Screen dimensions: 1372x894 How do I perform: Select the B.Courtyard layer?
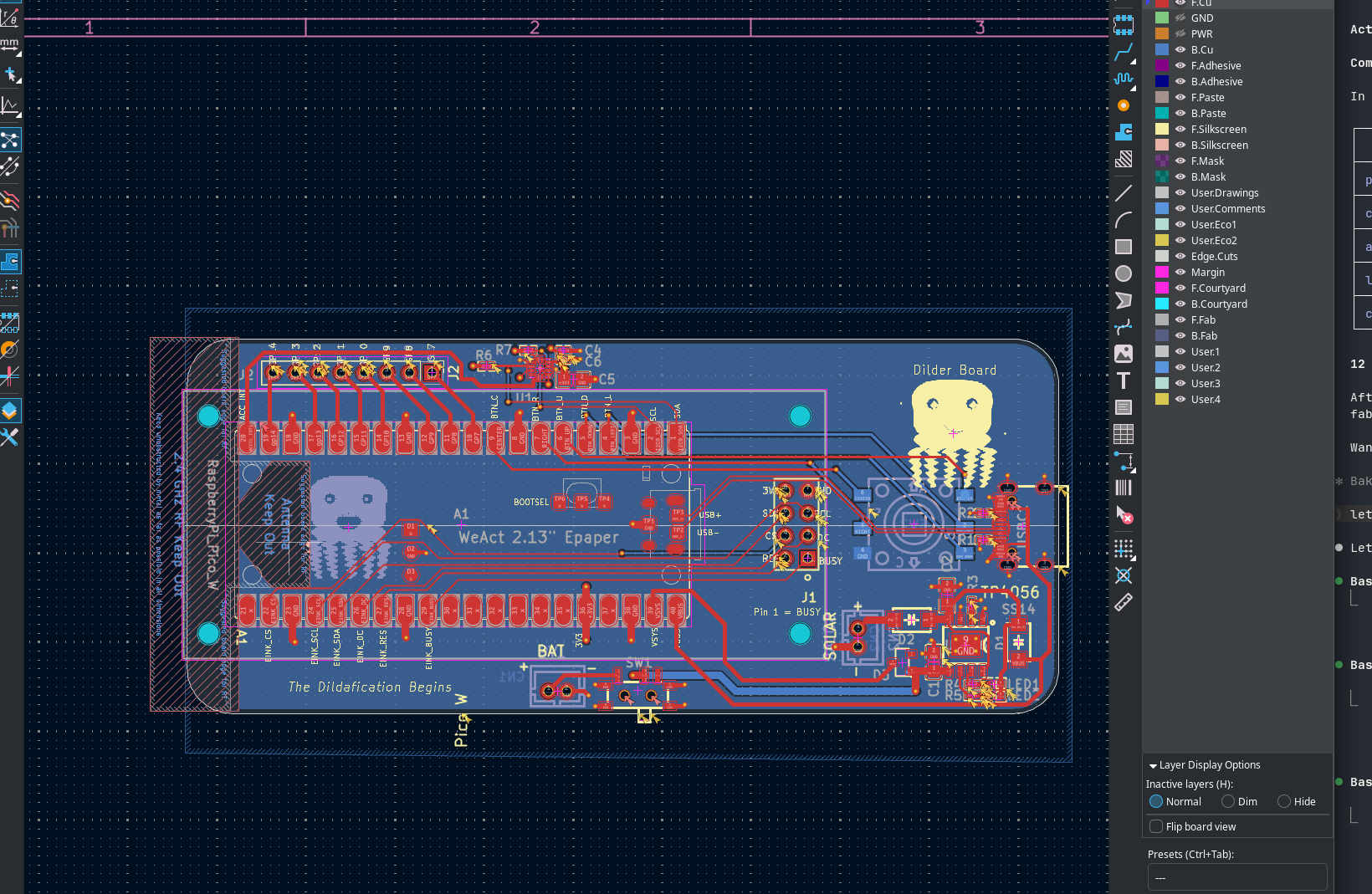click(1219, 304)
